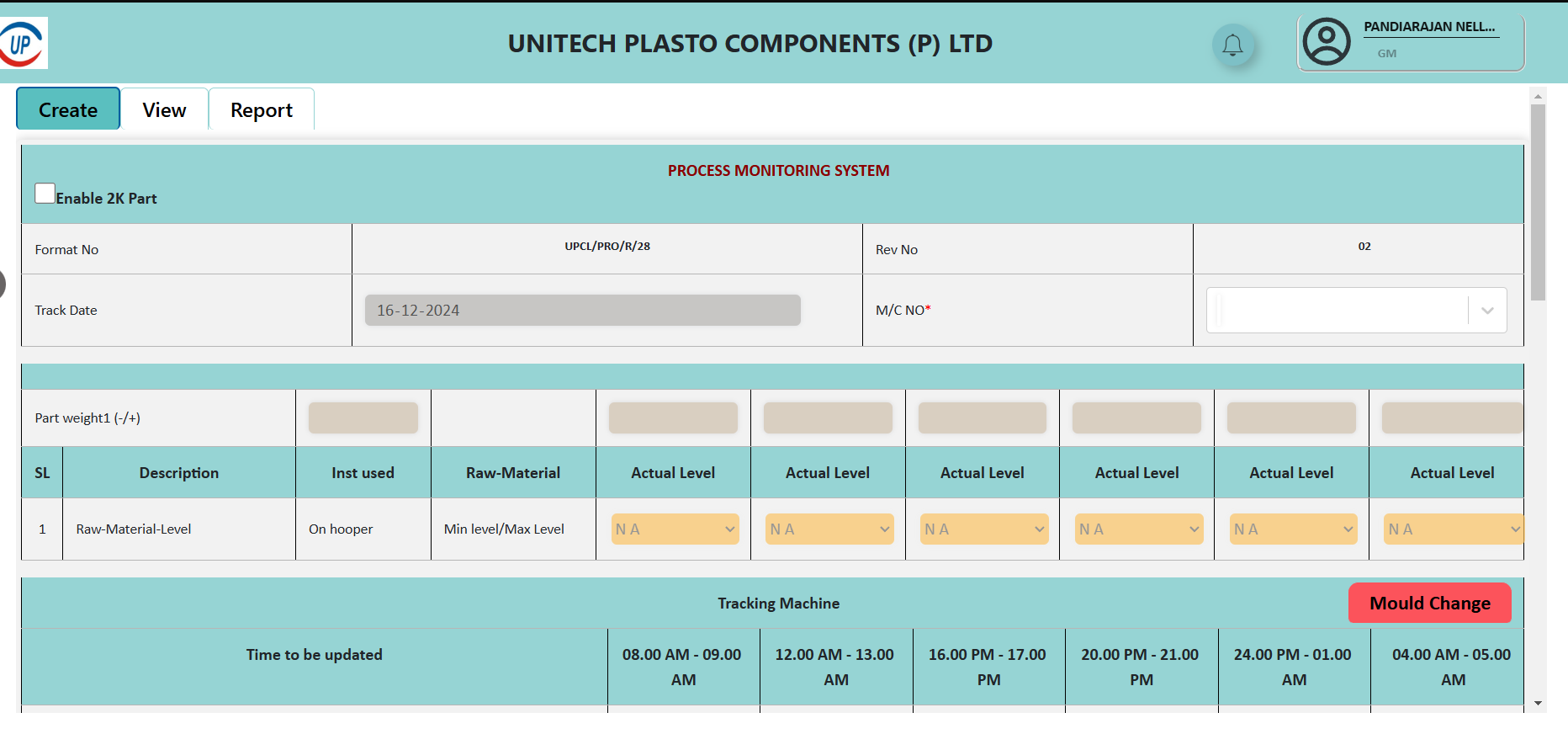
Task: Open third Raw-Material-Level N A dropdown
Action: (985, 529)
